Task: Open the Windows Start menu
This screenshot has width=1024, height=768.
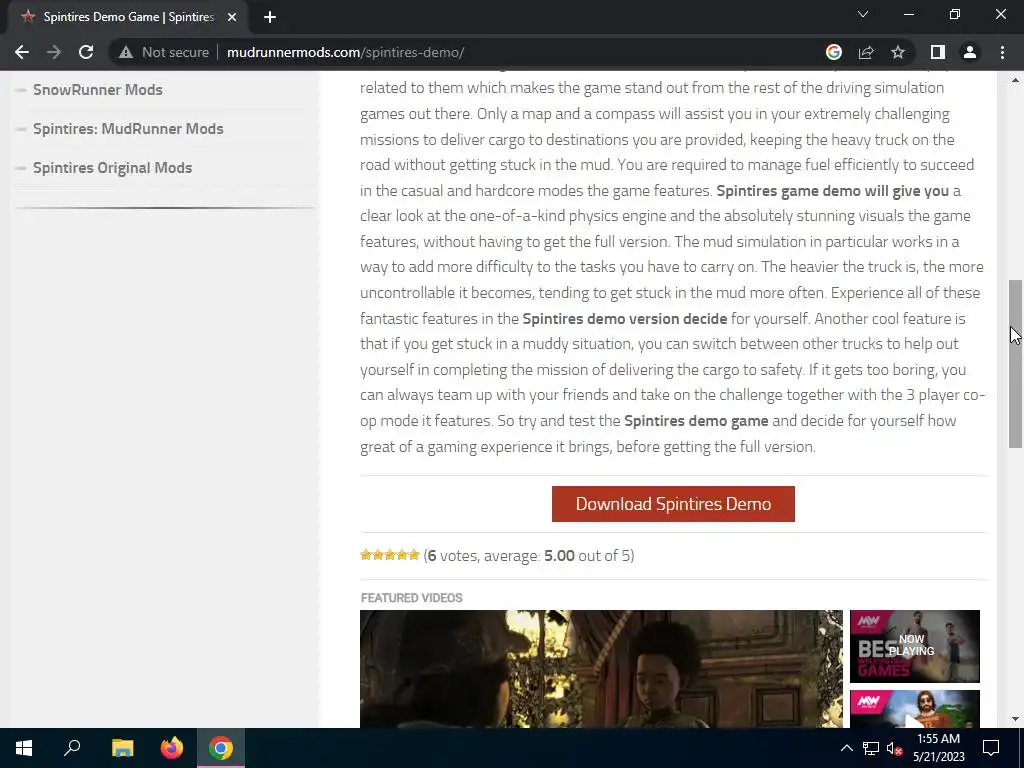Action: (x=24, y=748)
